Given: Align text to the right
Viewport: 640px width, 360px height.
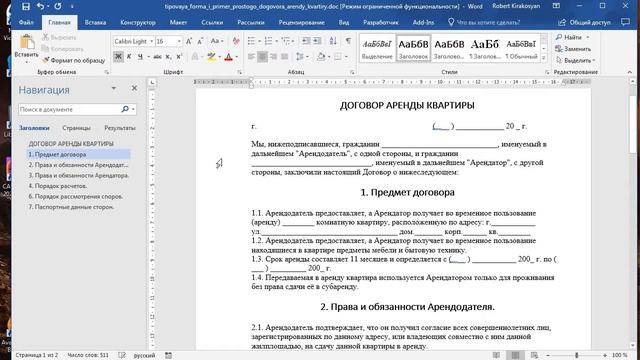Looking at the screenshot, I should pos(273,57).
